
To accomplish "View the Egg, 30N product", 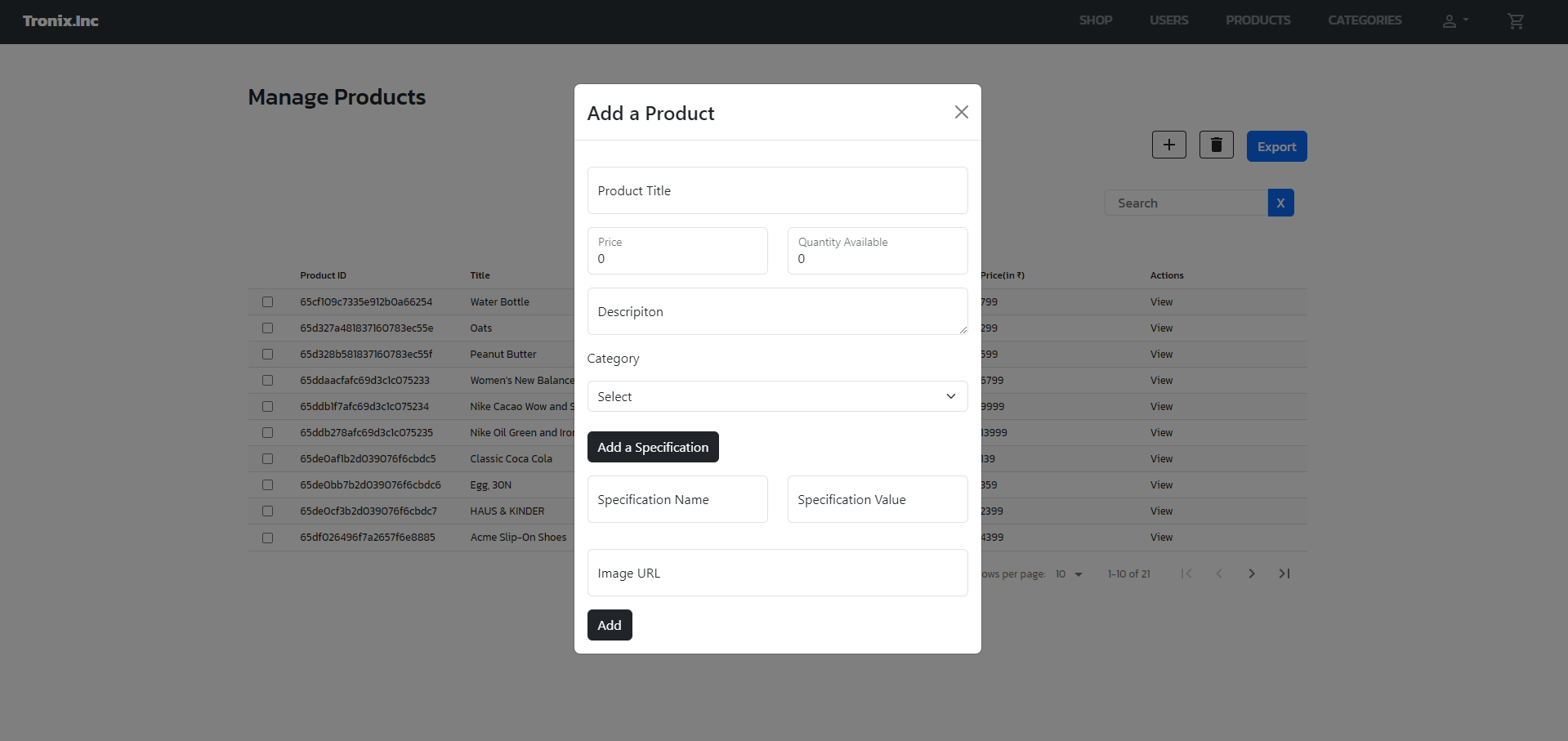I will [x=1161, y=484].
